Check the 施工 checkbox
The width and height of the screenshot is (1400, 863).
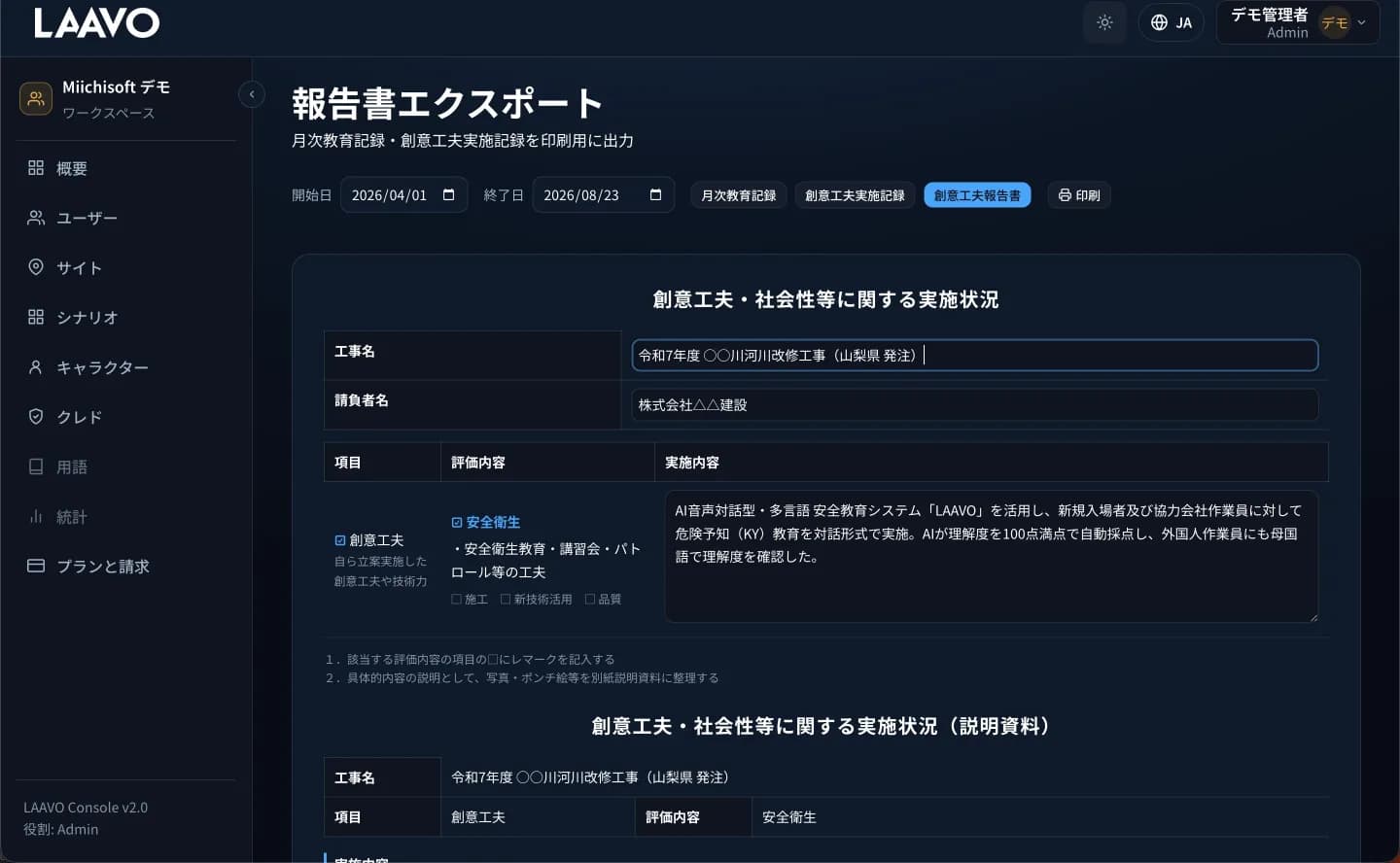click(x=456, y=600)
